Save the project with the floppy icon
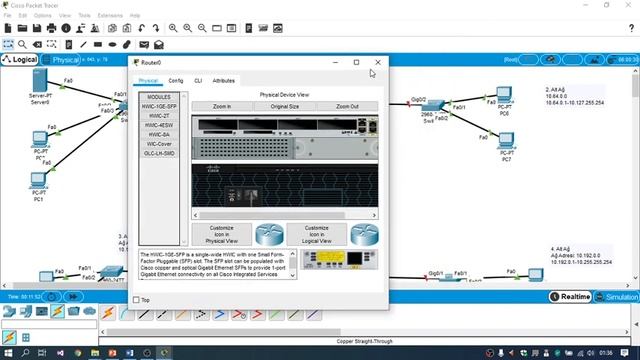This screenshot has height=360, width=640. pyautogui.click(x=37, y=28)
